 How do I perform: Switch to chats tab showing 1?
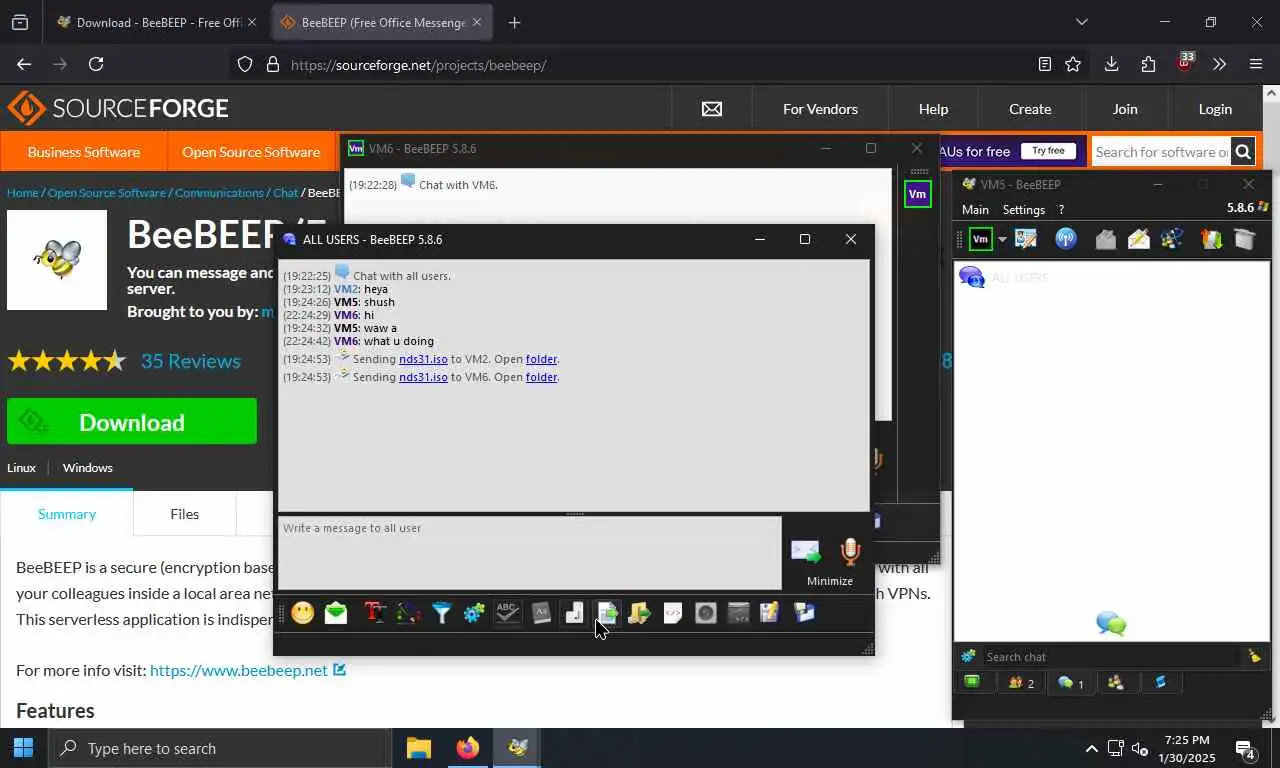(x=1070, y=683)
